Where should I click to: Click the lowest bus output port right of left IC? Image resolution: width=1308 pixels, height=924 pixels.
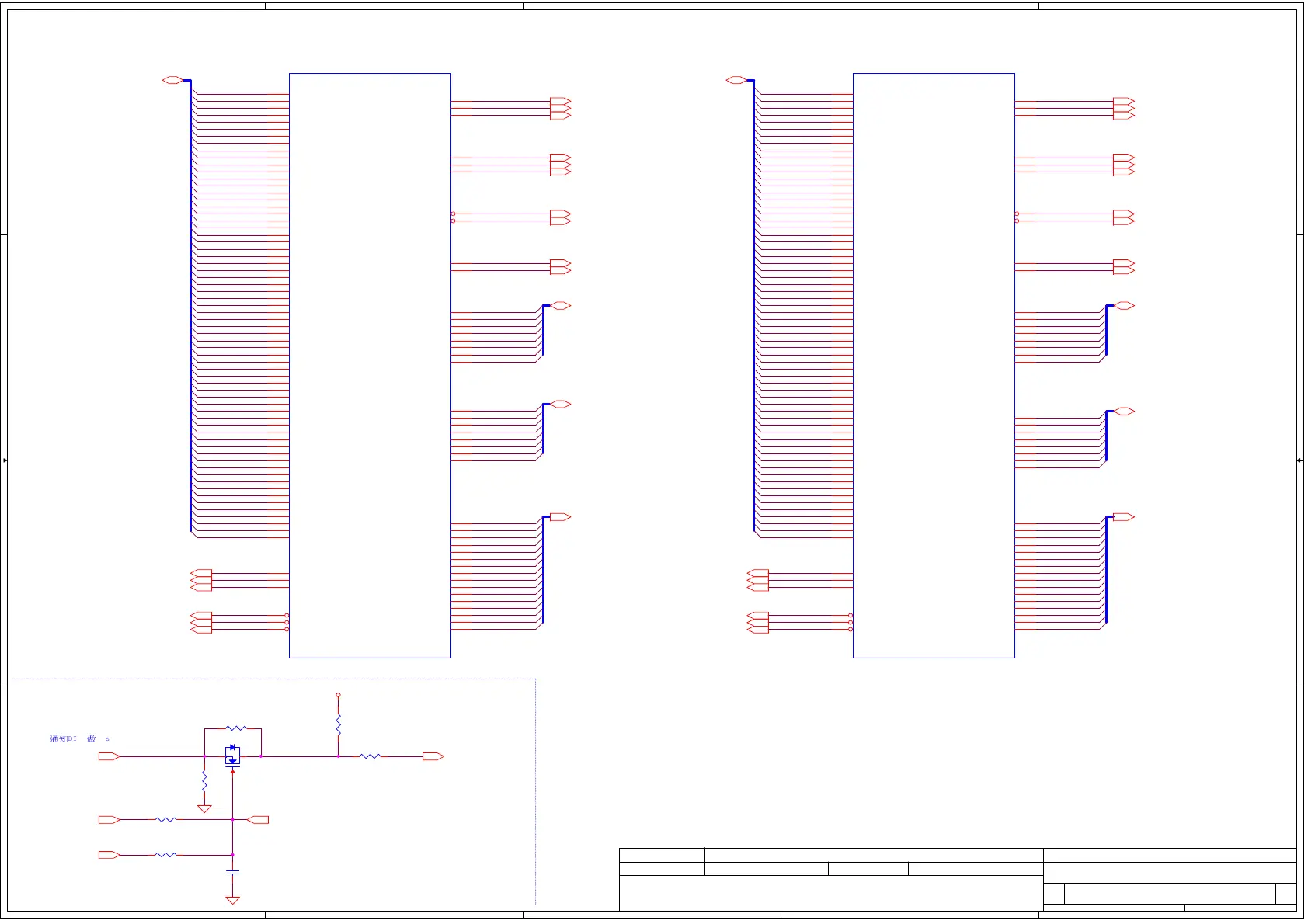(561, 517)
